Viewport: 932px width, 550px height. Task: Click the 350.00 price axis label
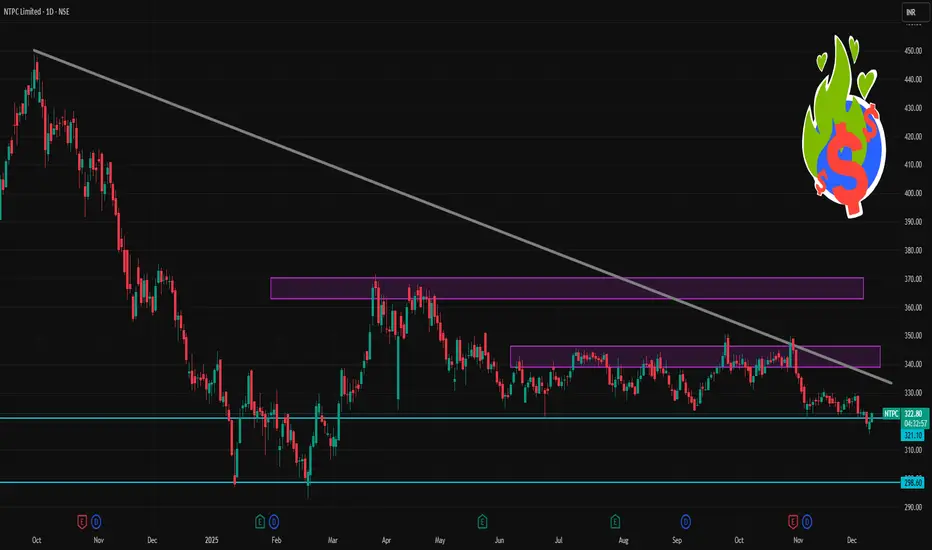(913, 336)
